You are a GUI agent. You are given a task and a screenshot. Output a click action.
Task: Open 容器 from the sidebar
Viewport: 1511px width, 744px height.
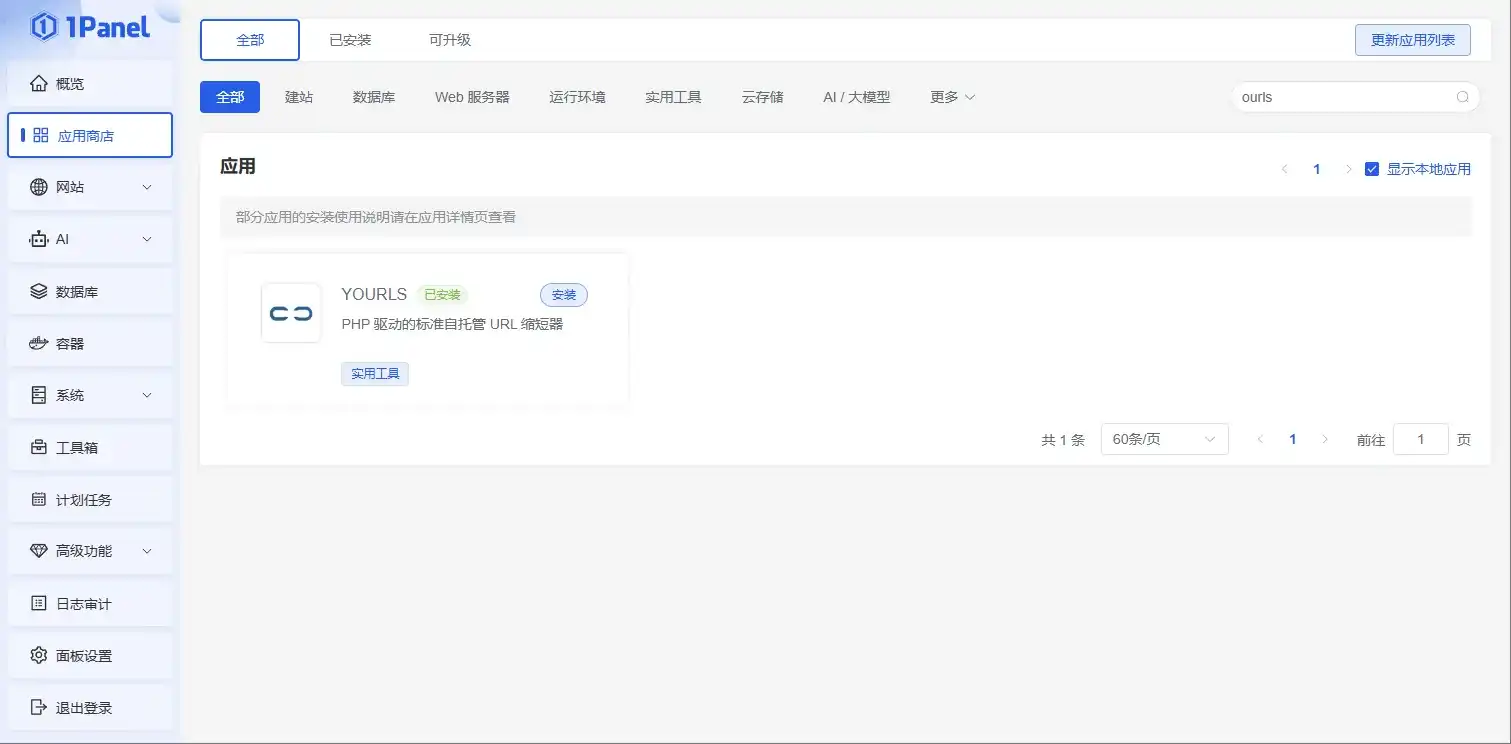pos(90,343)
